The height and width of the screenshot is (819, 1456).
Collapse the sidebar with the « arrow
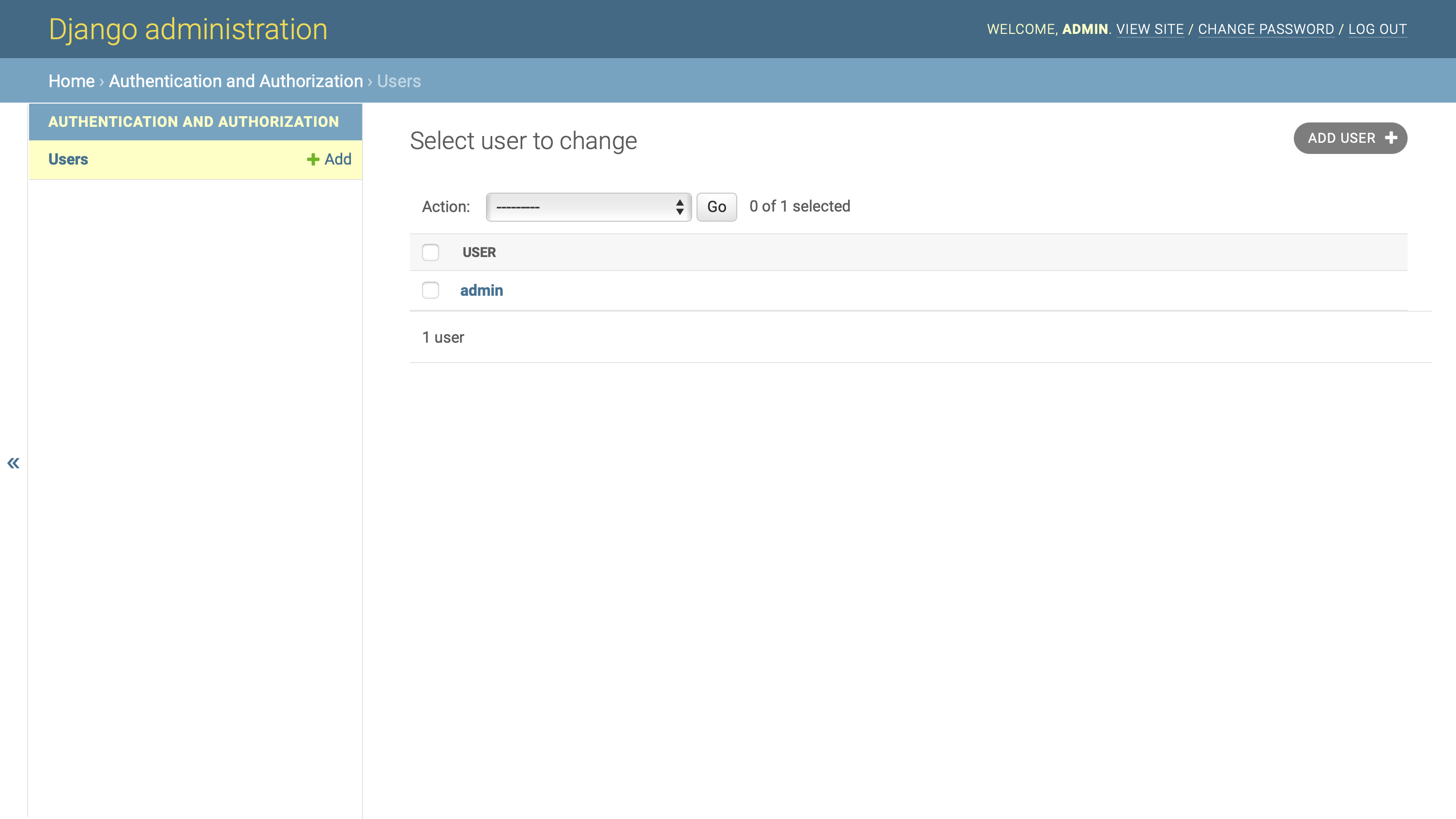[x=14, y=463]
